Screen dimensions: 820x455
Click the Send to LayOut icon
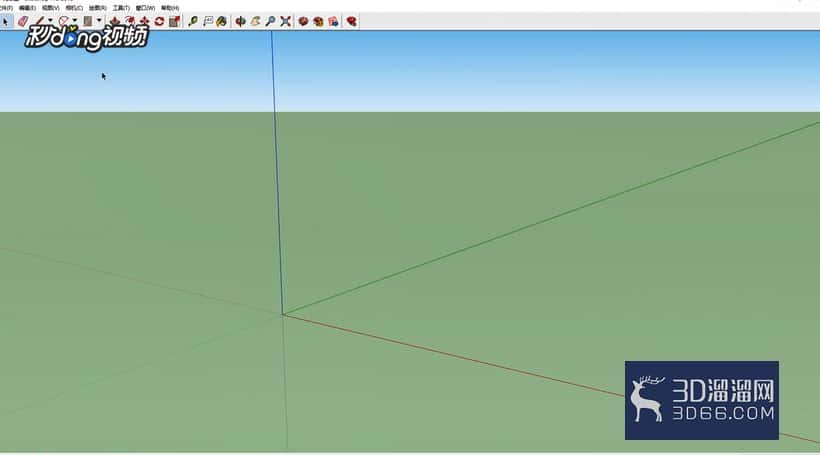(333, 21)
